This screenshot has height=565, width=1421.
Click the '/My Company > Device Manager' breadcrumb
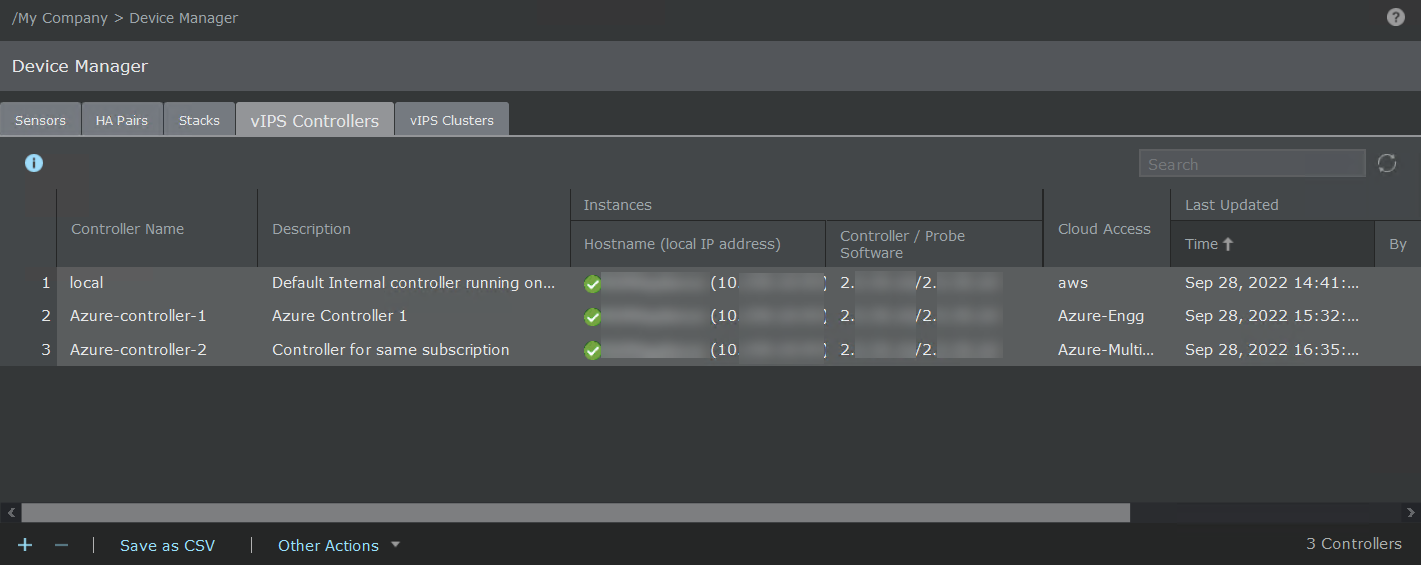[125, 18]
